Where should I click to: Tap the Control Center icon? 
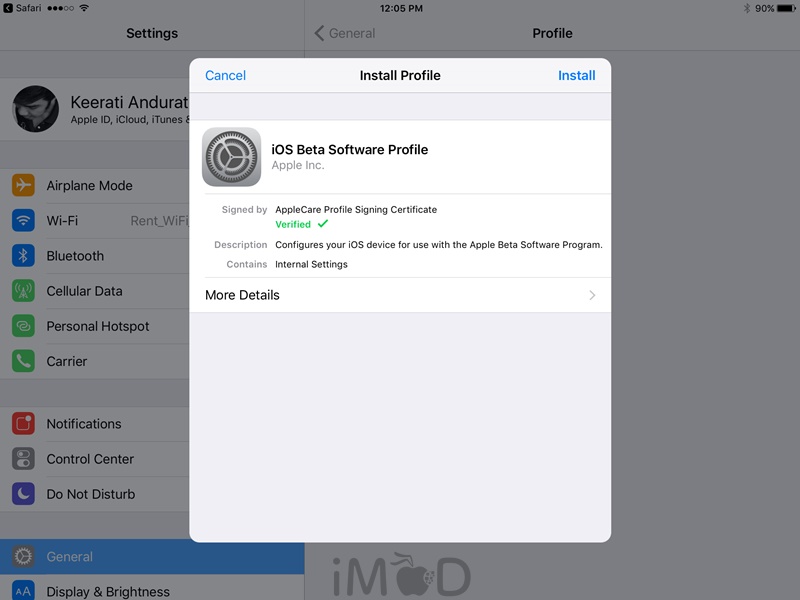[23, 459]
